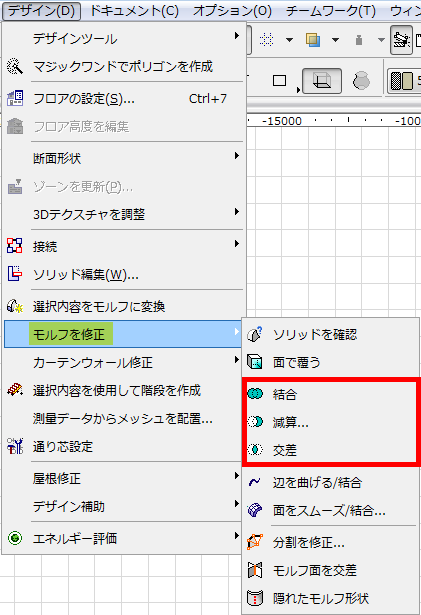Screen dimensions: 421x615
Task: Toggle the 3D box geometry button
Action: tap(322, 81)
